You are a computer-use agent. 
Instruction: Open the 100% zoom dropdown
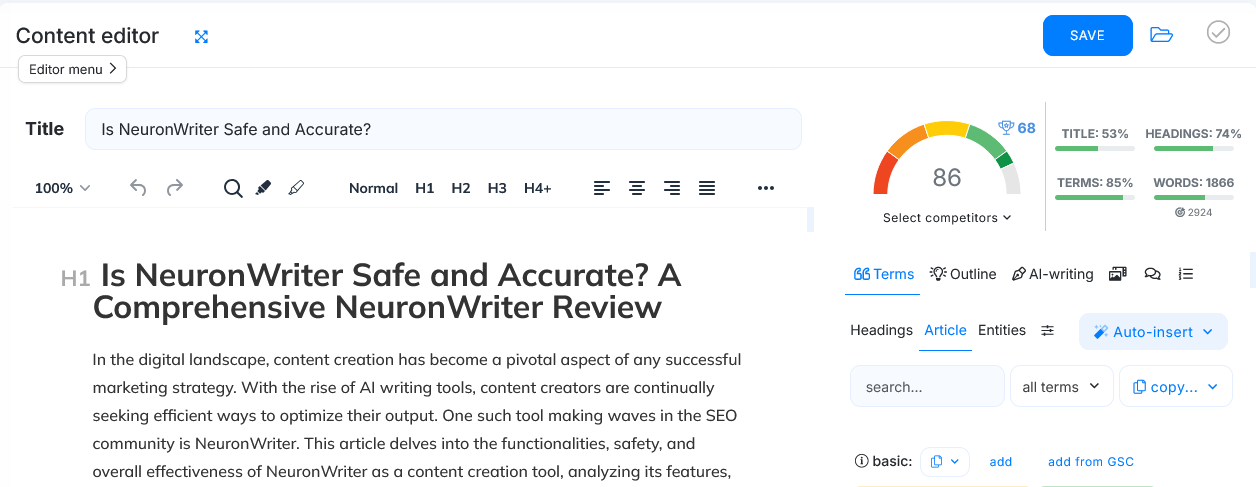point(62,188)
